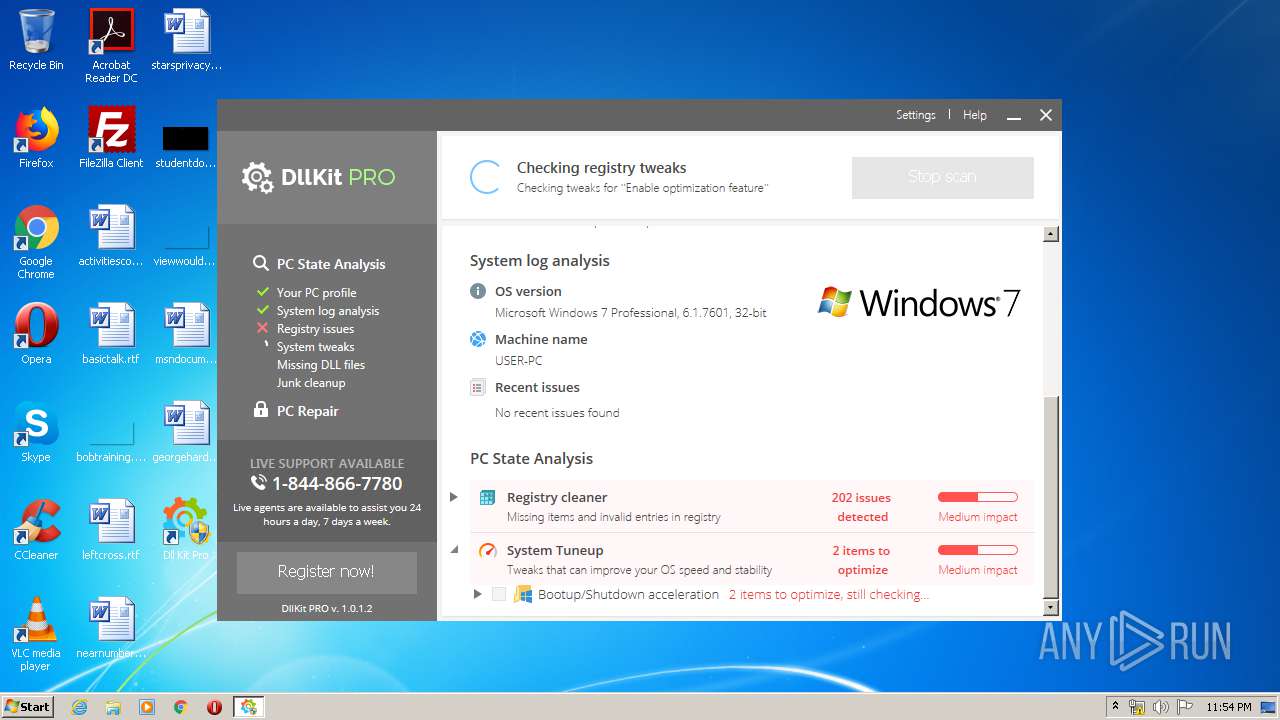The image size is (1280, 720).
Task: Click the DllKit PRO gear logo
Action: coord(257,177)
